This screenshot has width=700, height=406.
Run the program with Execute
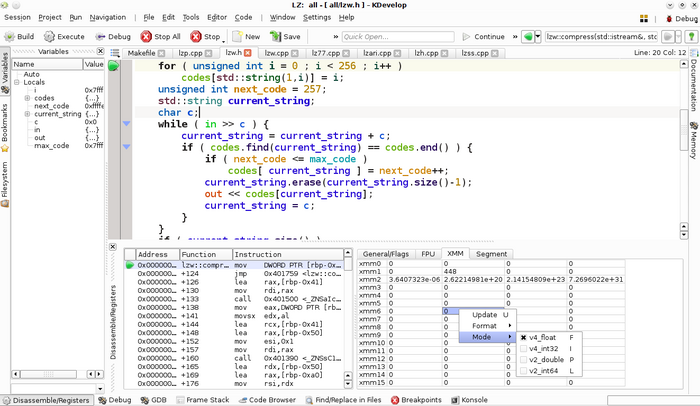(x=63, y=36)
